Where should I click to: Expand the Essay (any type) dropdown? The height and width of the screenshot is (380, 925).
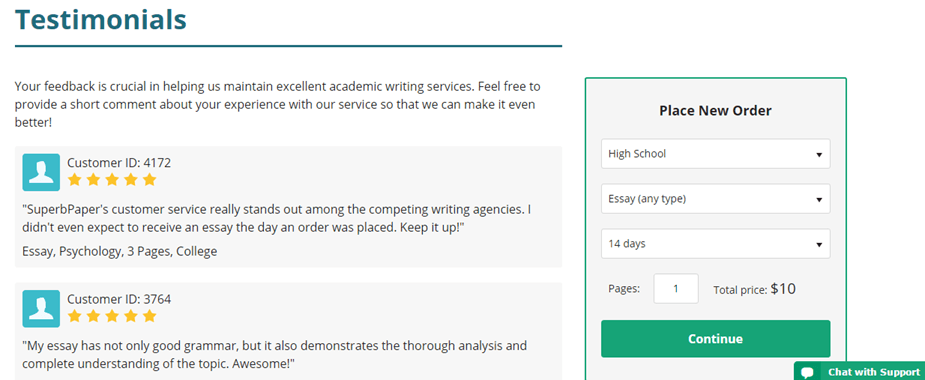(716, 199)
